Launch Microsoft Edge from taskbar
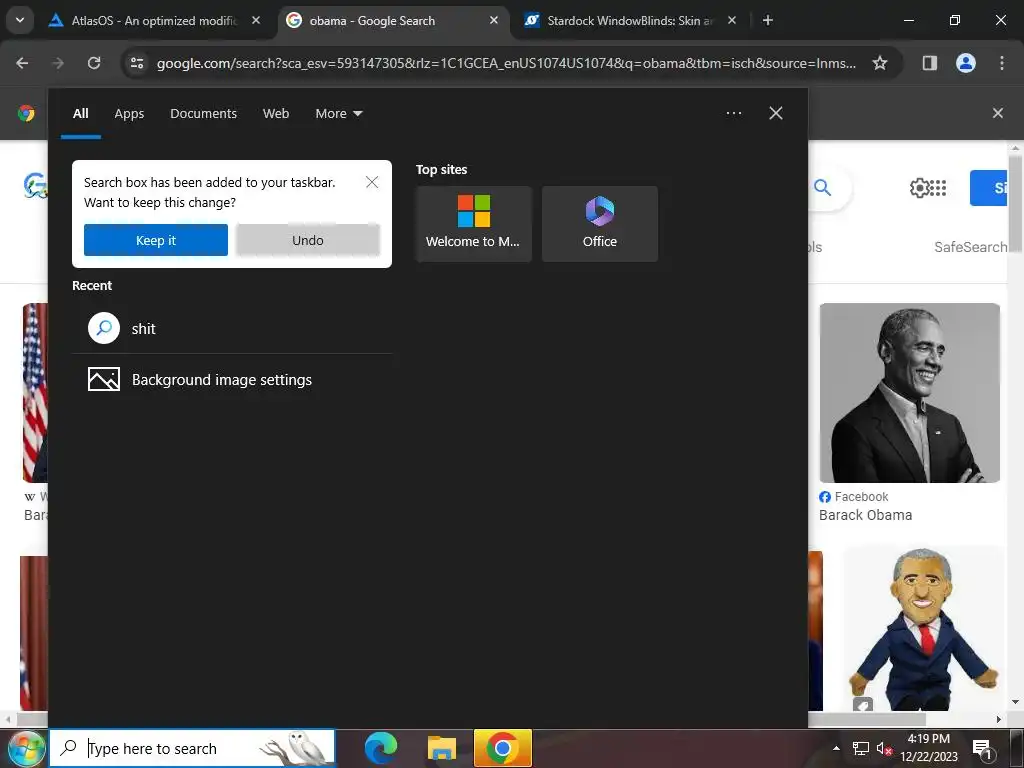 tap(381, 748)
